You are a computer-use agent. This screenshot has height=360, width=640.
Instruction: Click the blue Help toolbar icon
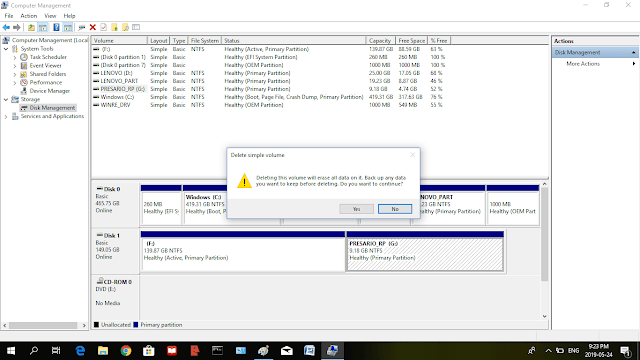click(56, 27)
